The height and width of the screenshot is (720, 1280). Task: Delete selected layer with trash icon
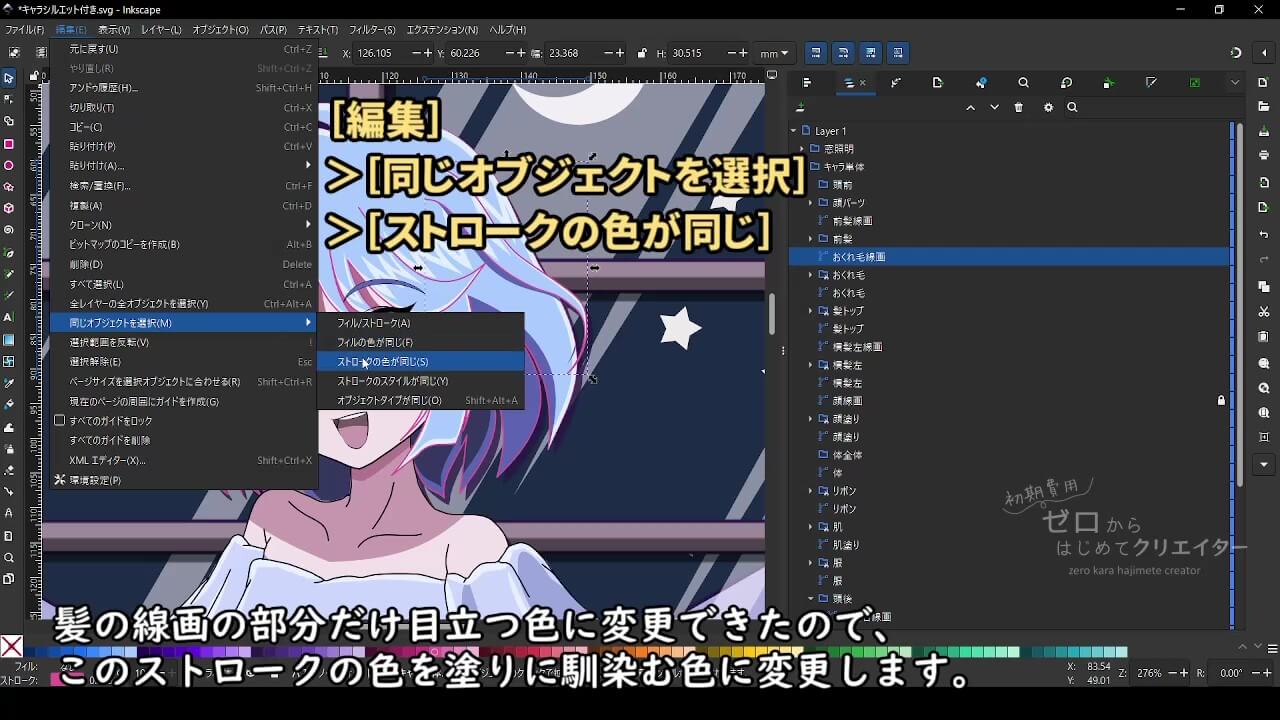1019,108
